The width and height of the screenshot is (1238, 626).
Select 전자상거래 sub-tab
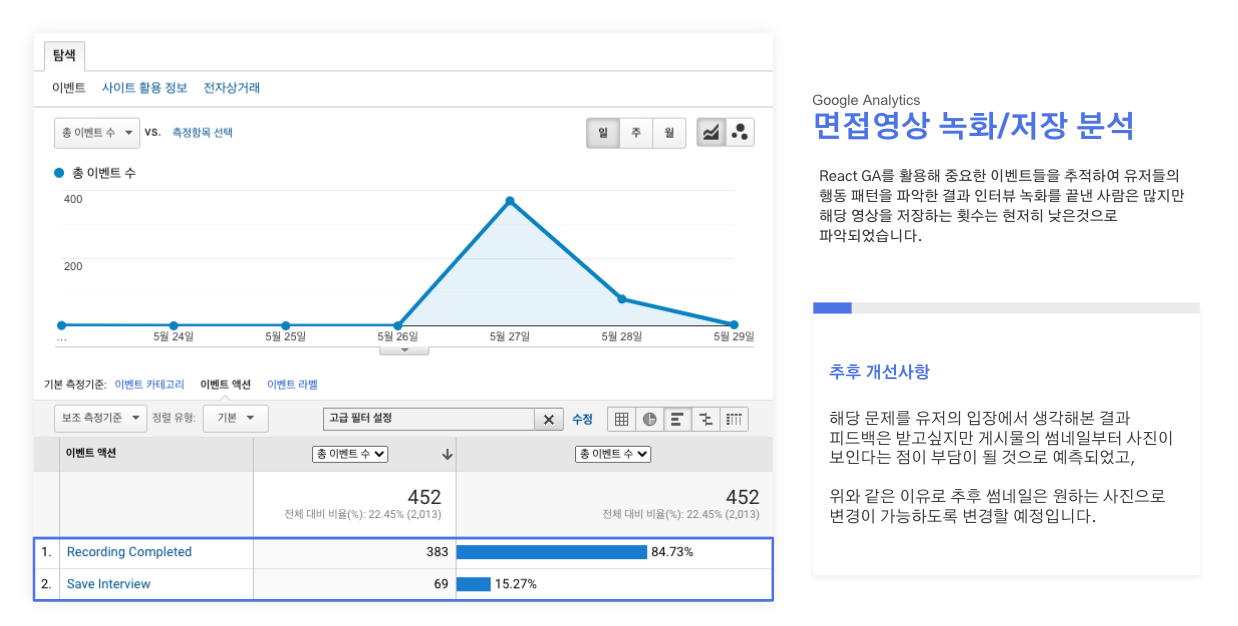tap(231, 88)
